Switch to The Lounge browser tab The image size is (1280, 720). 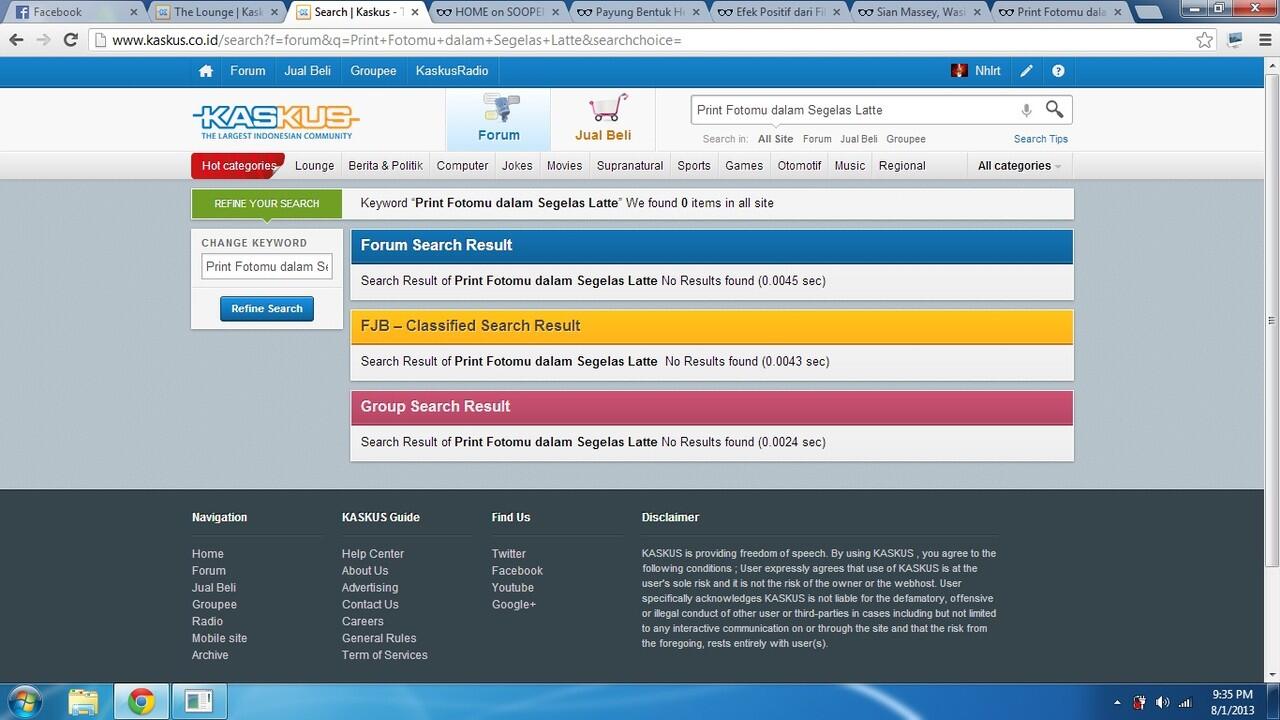pyautogui.click(x=216, y=12)
